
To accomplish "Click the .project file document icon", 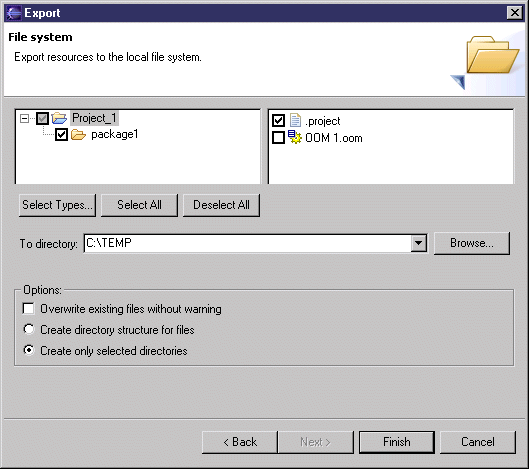I will (x=295, y=120).
